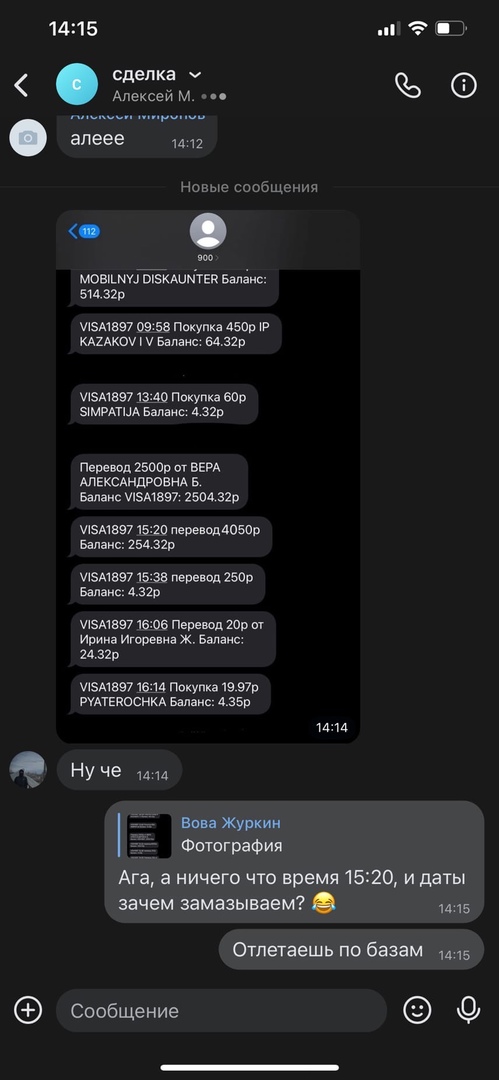
Task: Tap the 'Ага, а ничего что время' reply bubble
Action: 294,862
